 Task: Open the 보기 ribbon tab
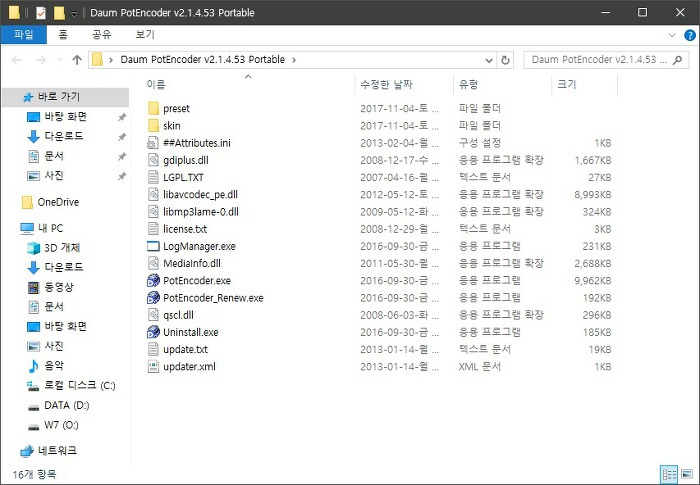[x=145, y=35]
